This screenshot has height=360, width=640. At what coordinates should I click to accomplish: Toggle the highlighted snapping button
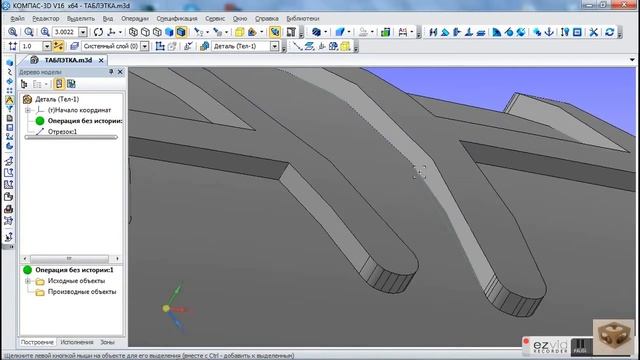58,47
